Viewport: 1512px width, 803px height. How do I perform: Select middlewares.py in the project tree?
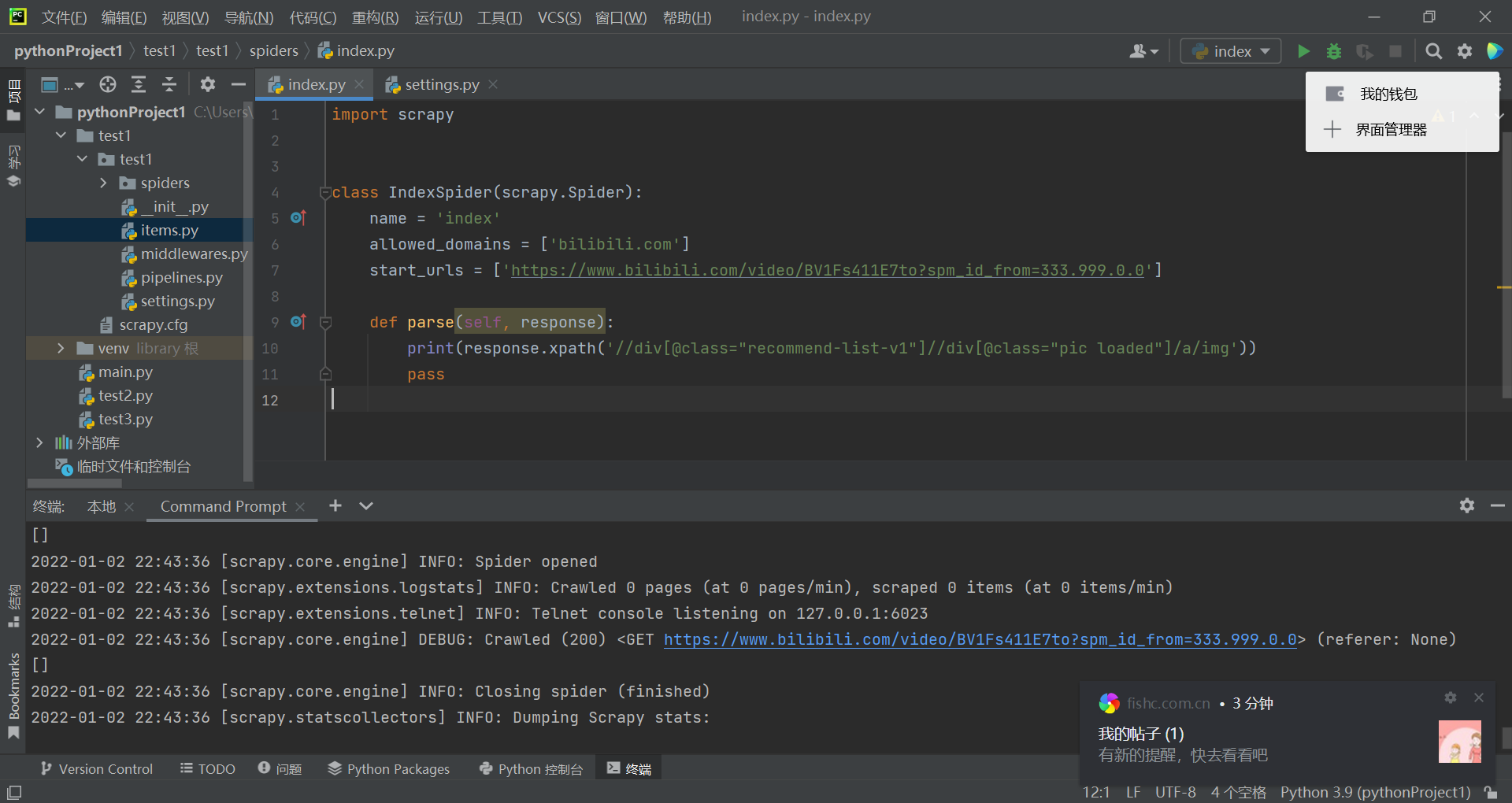[184, 253]
